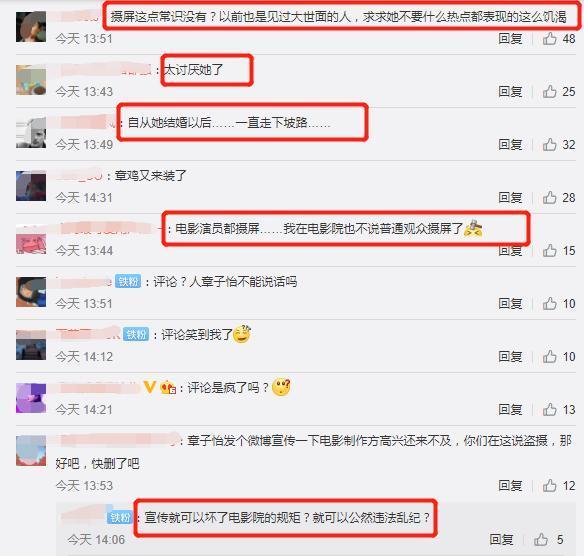Open the purple avatar of 14:21 commenter
The height and width of the screenshot is (556, 584).
click(x=31, y=398)
